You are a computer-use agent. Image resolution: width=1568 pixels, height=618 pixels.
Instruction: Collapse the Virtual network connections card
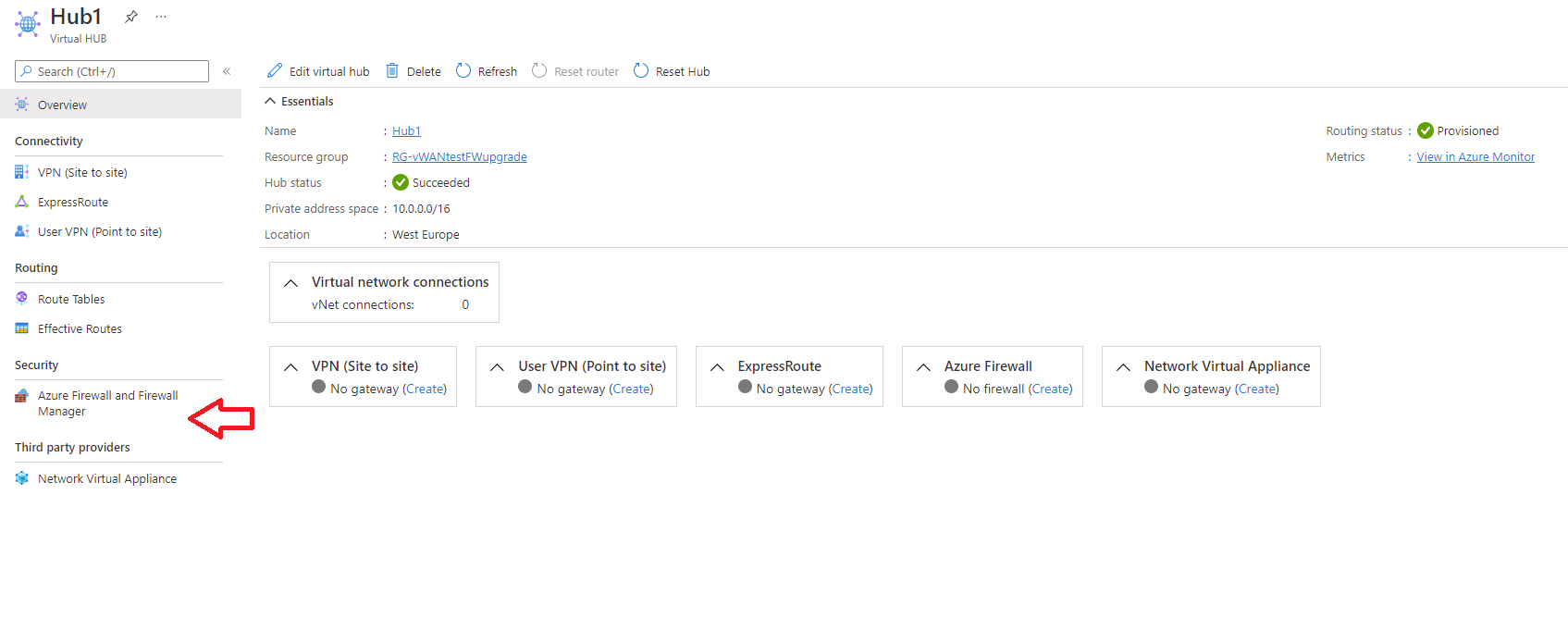pyautogui.click(x=290, y=283)
